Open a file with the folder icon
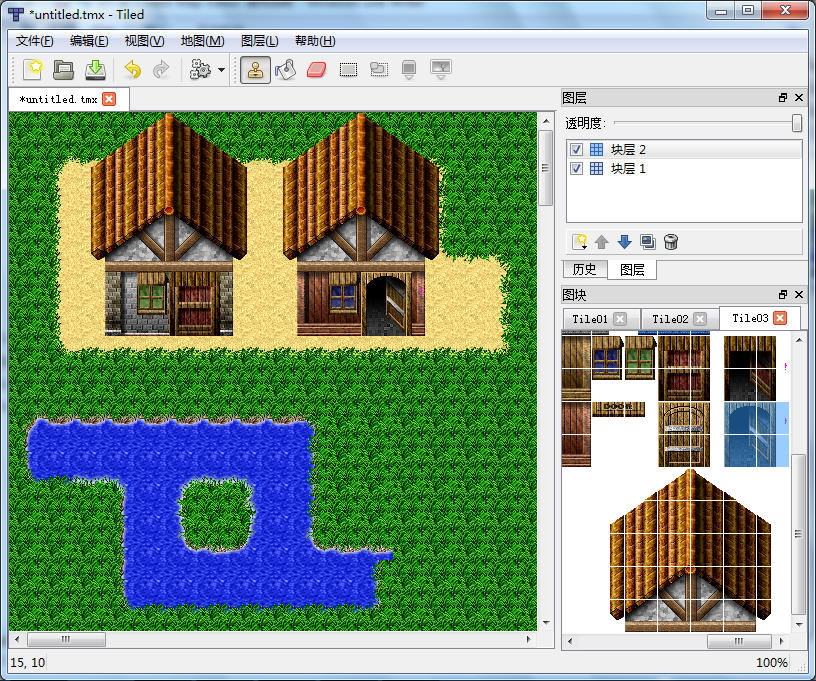This screenshot has width=816, height=681. tap(63, 69)
